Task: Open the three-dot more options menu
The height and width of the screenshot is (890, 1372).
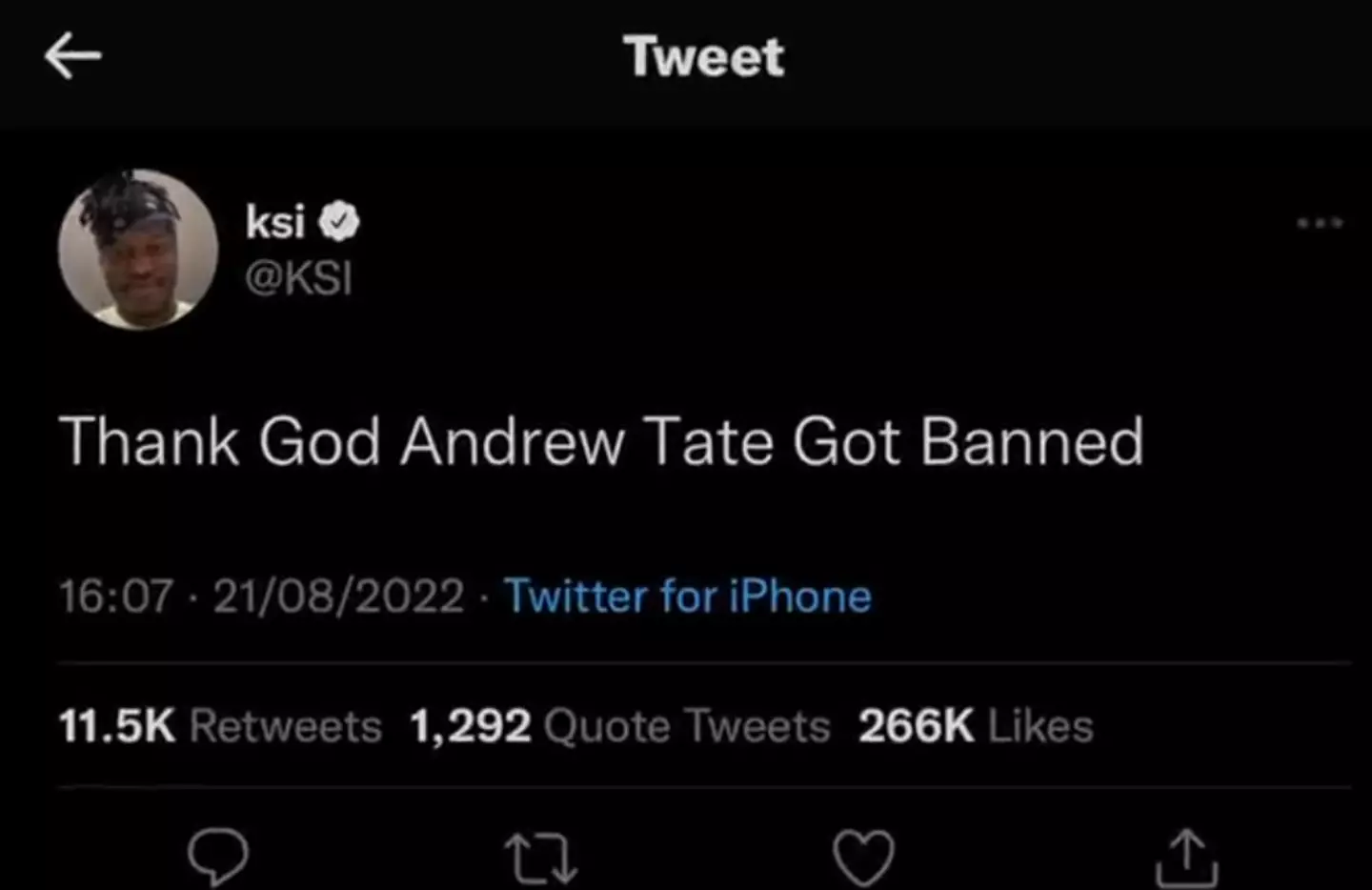Action: [1320, 223]
